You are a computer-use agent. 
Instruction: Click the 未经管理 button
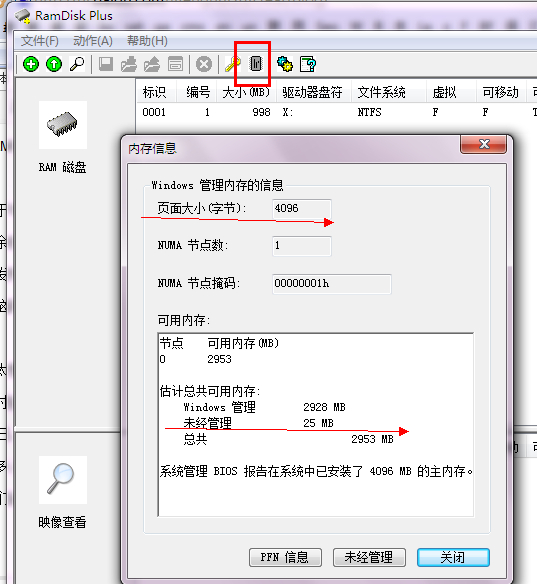tap(369, 557)
